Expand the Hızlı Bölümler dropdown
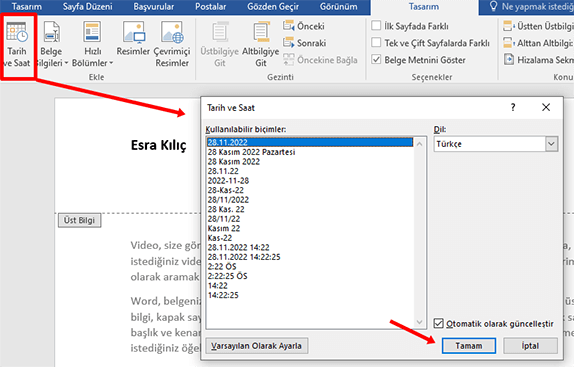 pos(92,45)
